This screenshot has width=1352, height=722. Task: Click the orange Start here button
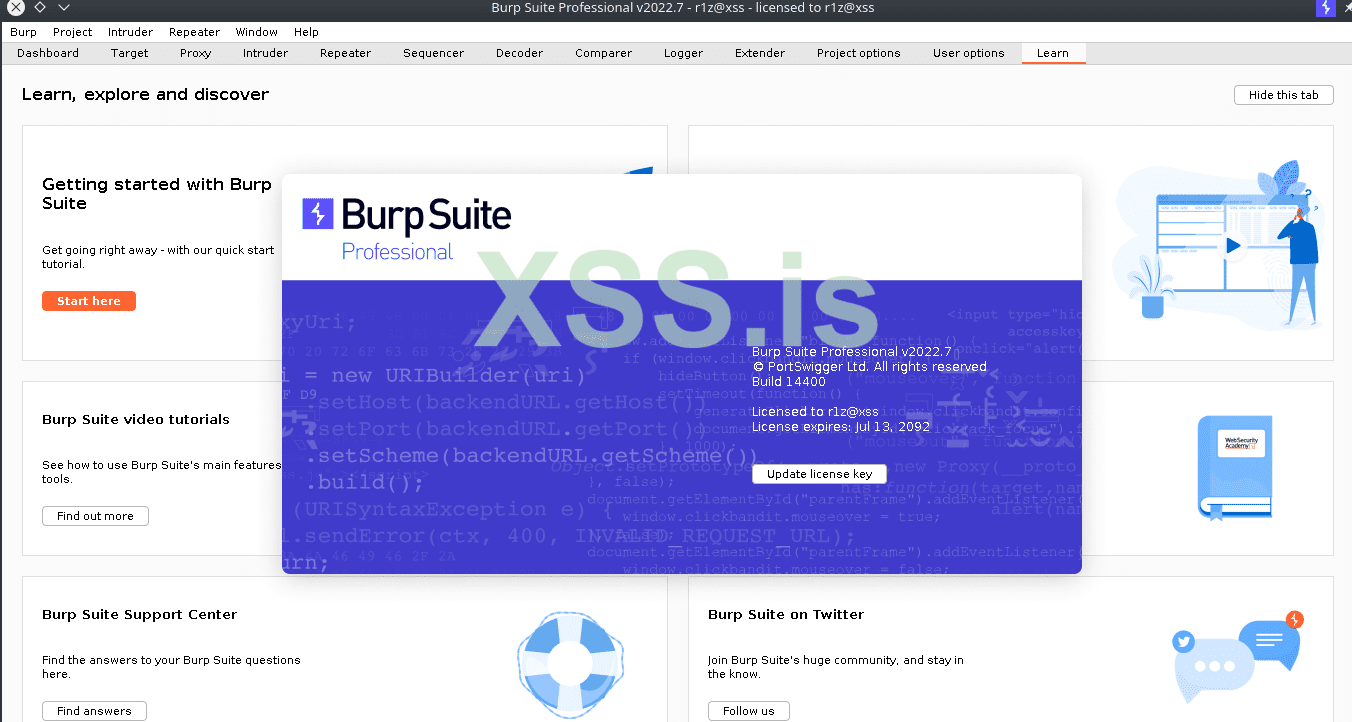(x=89, y=301)
